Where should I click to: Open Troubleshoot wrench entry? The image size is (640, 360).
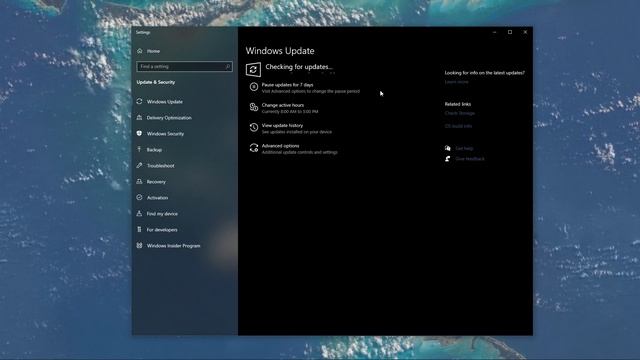click(156, 166)
